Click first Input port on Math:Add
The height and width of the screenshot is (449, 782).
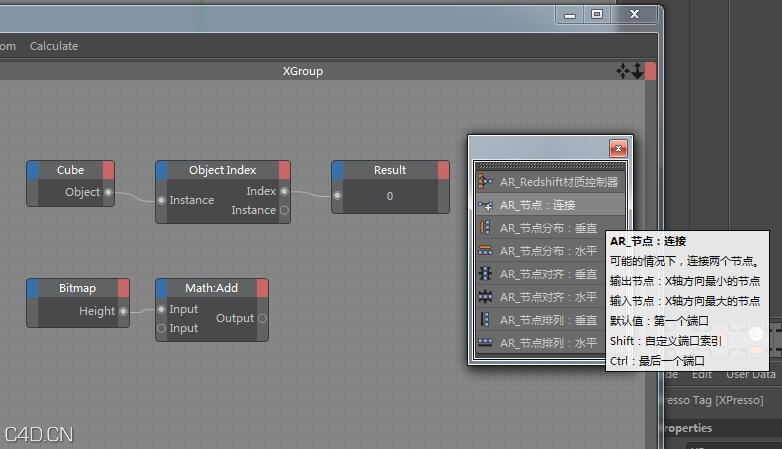(162, 309)
